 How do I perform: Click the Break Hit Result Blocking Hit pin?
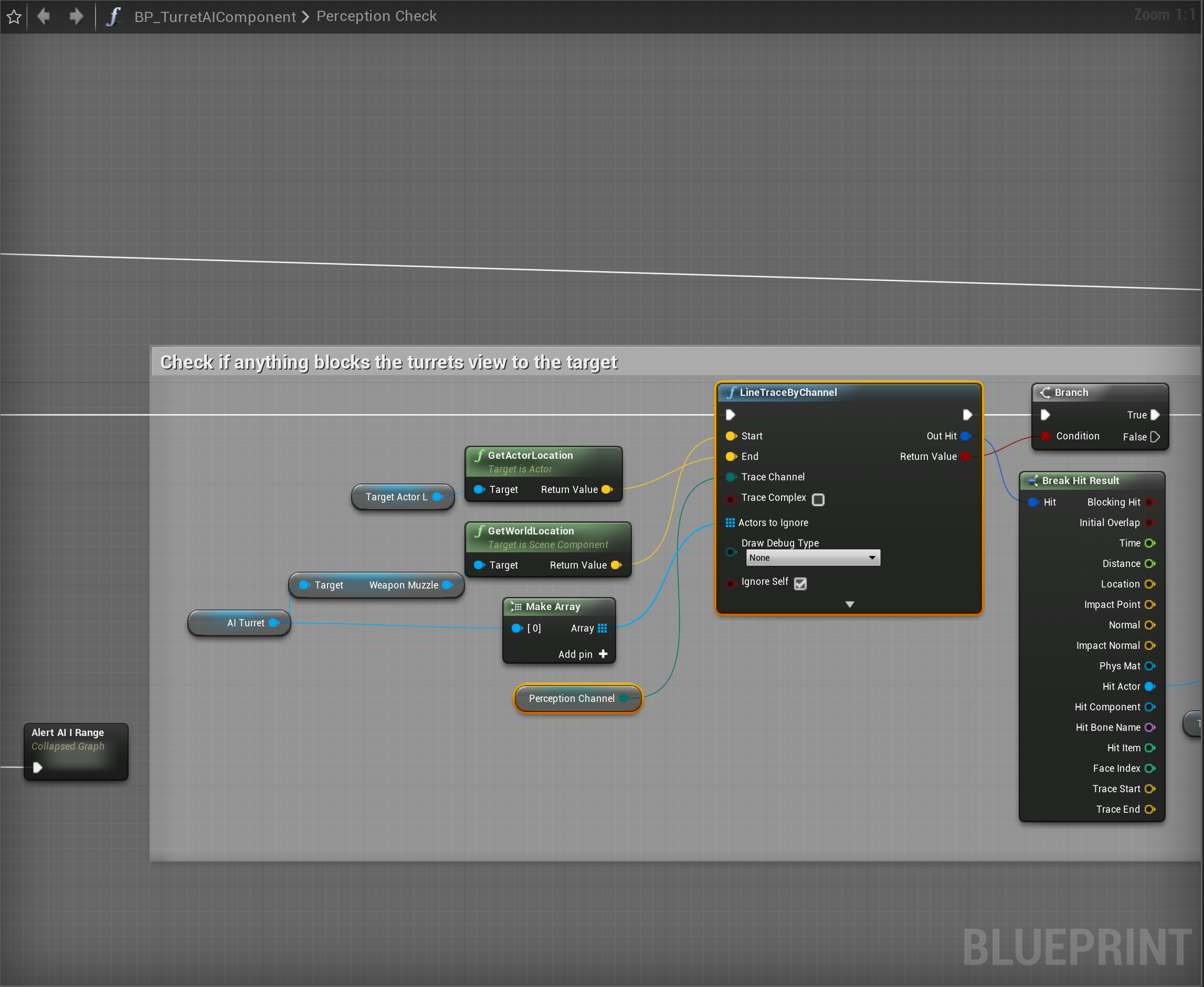point(1149,502)
